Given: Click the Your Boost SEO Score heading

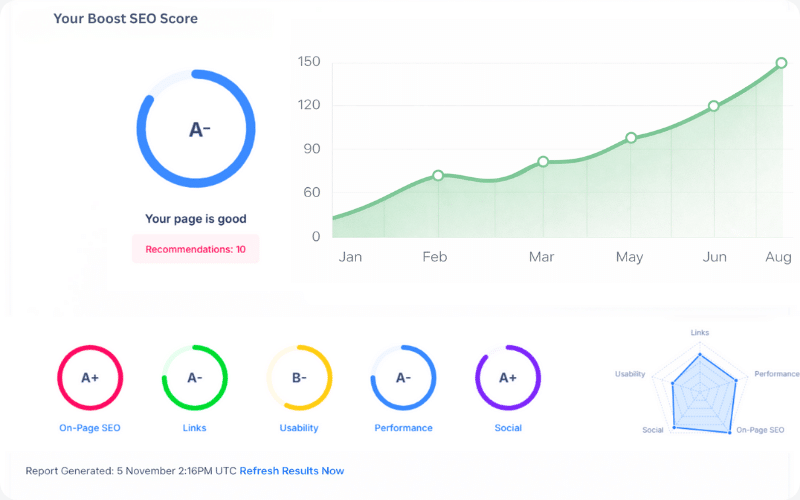Looking at the screenshot, I should click(x=125, y=19).
